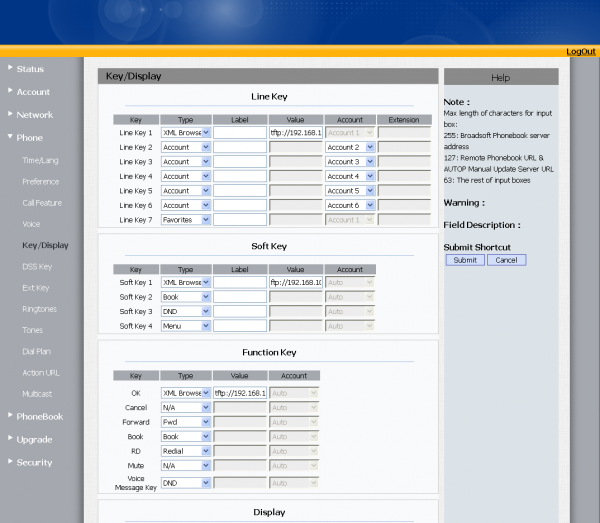Open Line Key 5 Type dropdown

pos(186,191)
